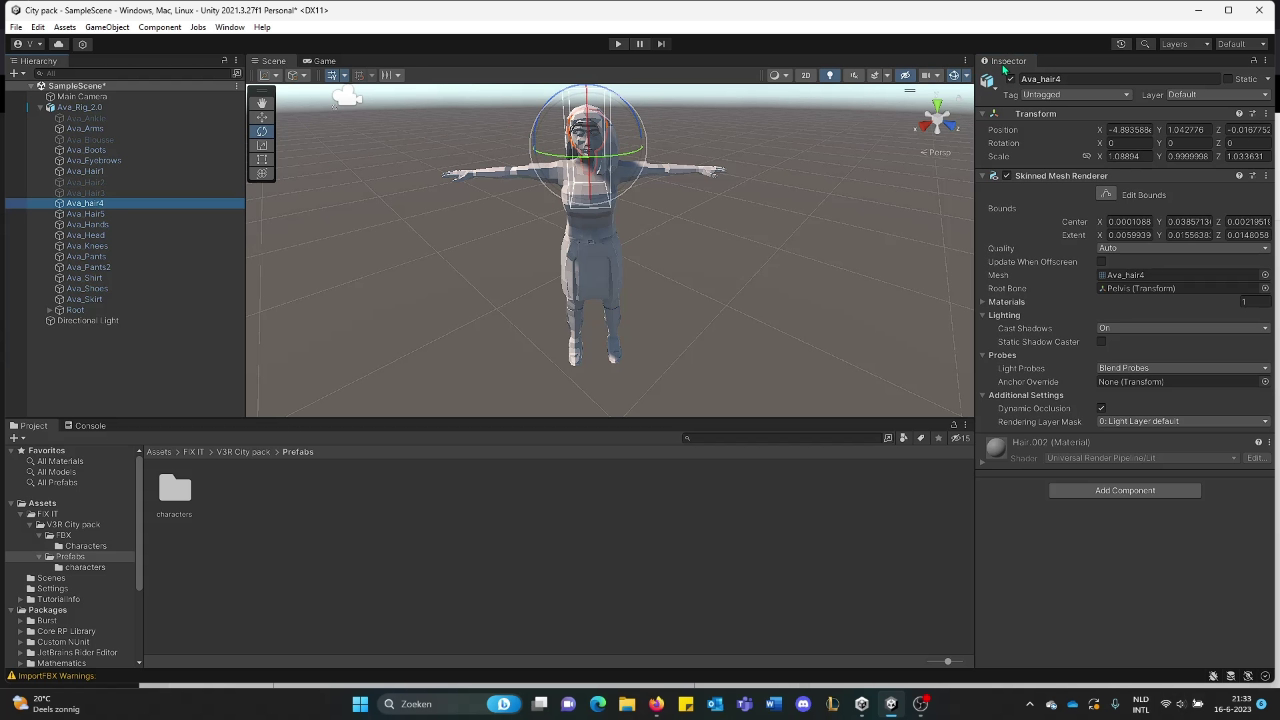Expand the Root object in Hierarchy

pos(49,310)
